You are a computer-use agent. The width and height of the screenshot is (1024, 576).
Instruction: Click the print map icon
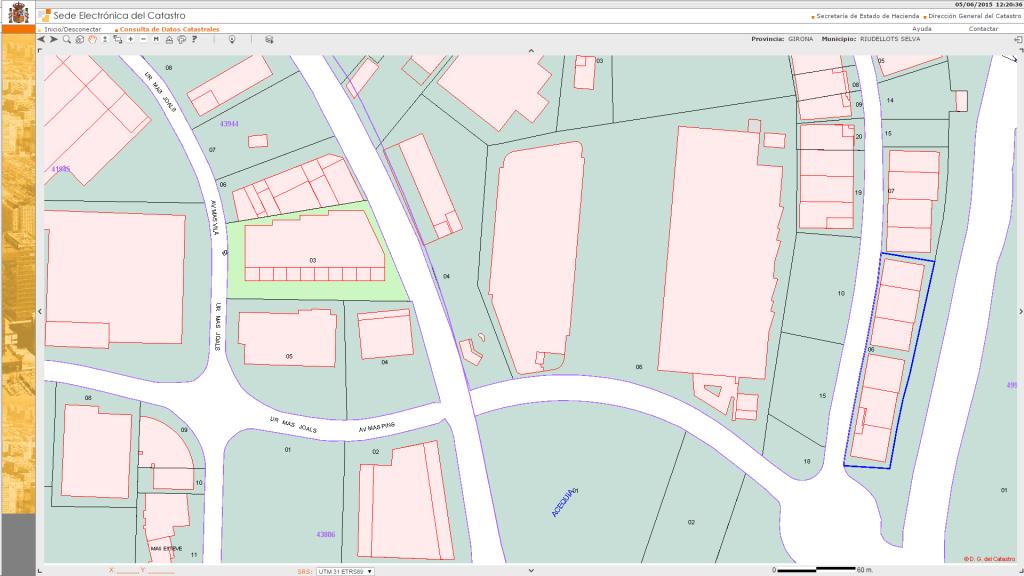[x=169, y=39]
